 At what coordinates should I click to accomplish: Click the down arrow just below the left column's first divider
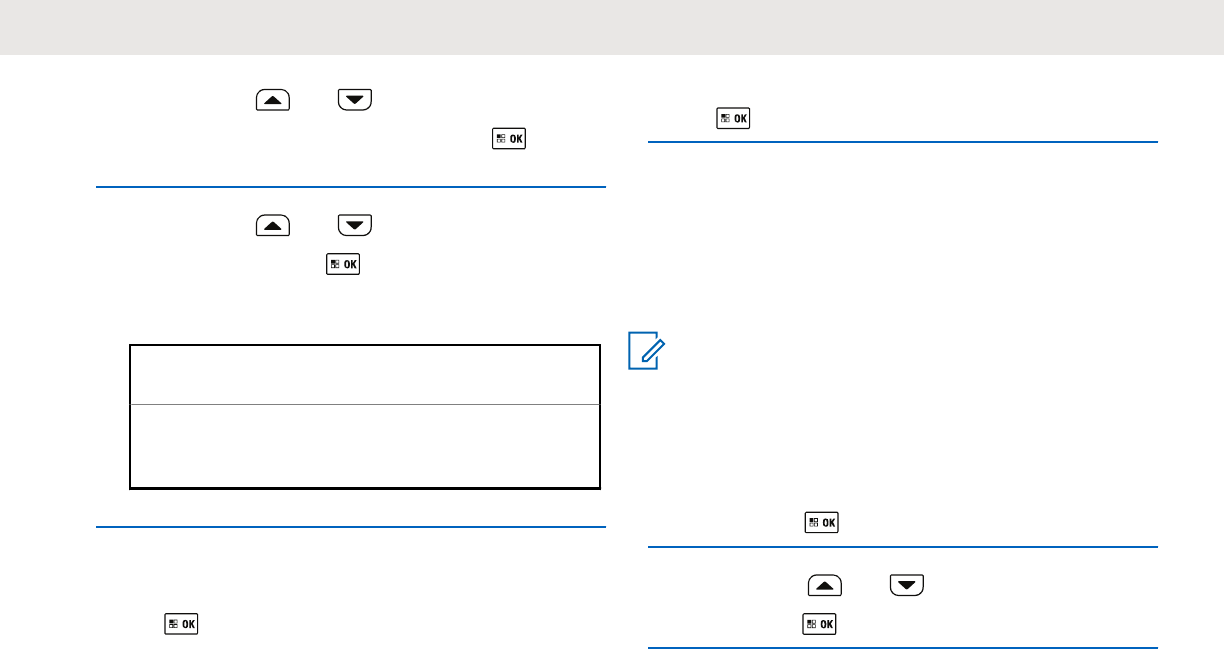point(355,225)
